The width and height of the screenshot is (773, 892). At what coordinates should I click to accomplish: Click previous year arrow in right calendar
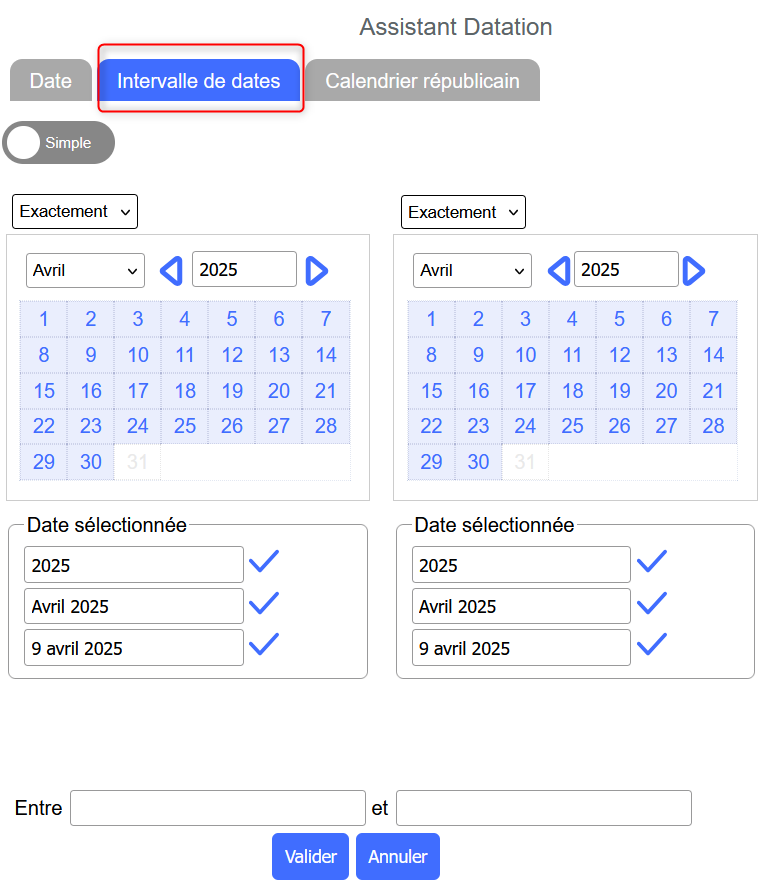[559, 271]
